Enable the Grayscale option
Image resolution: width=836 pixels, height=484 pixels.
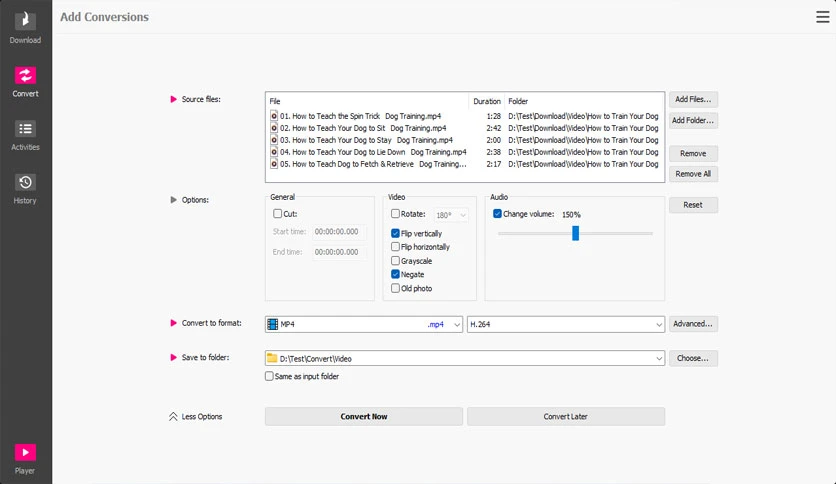pos(395,261)
